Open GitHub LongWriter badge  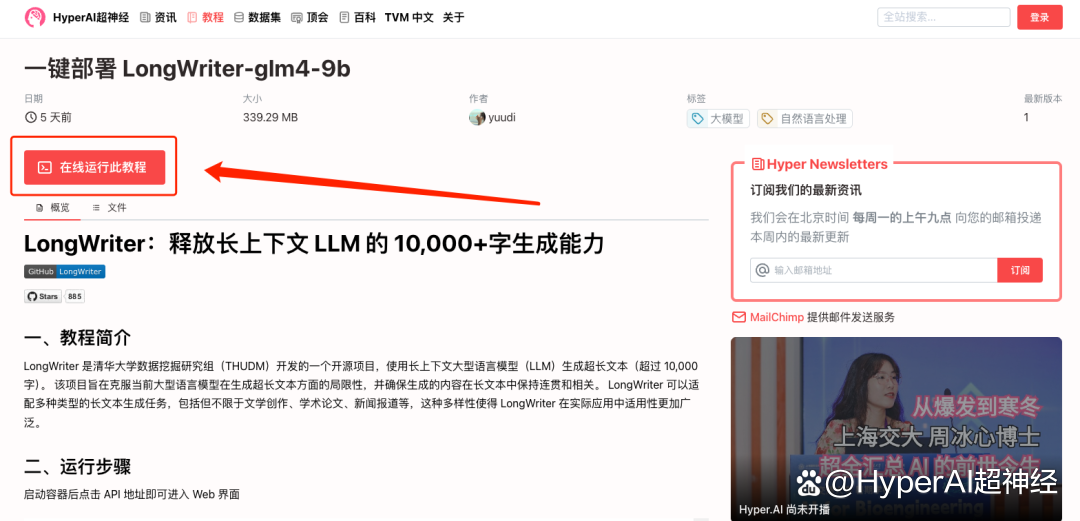(x=65, y=272)
